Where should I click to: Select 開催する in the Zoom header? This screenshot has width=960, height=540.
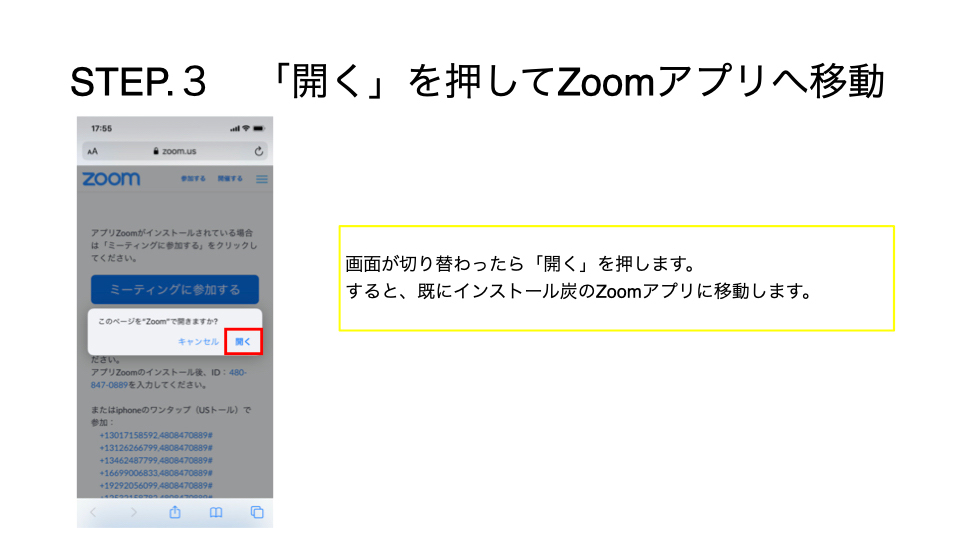(x=230, y=179)
